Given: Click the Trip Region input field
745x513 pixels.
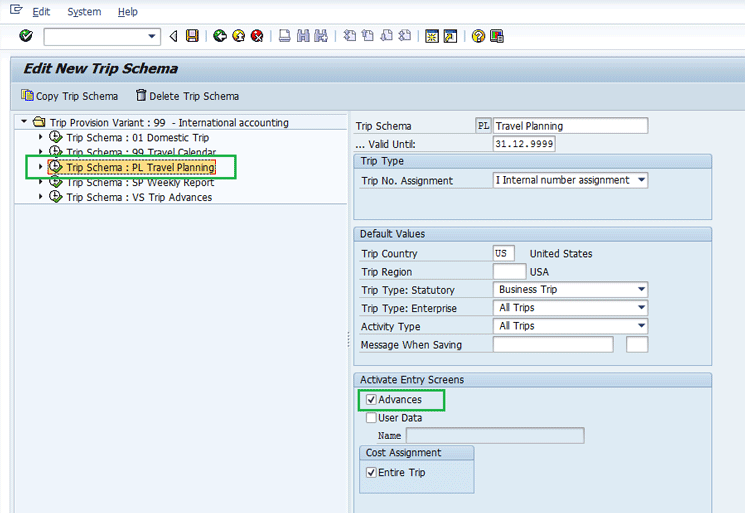Looking at the screenshot, I should [509, 271].
